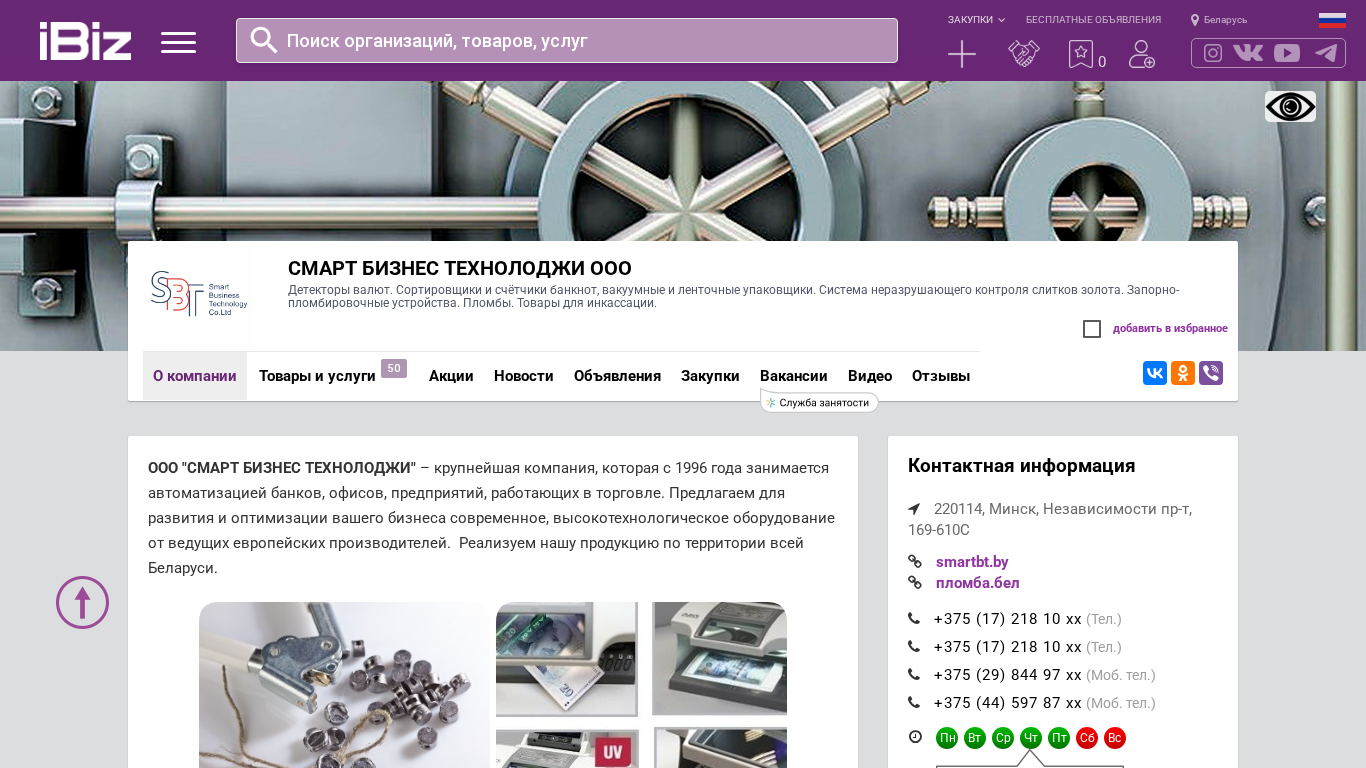Screen dimensions: 1366x768
Task: Open the banknote counter photo with 20 note
Action: (567, 659)
